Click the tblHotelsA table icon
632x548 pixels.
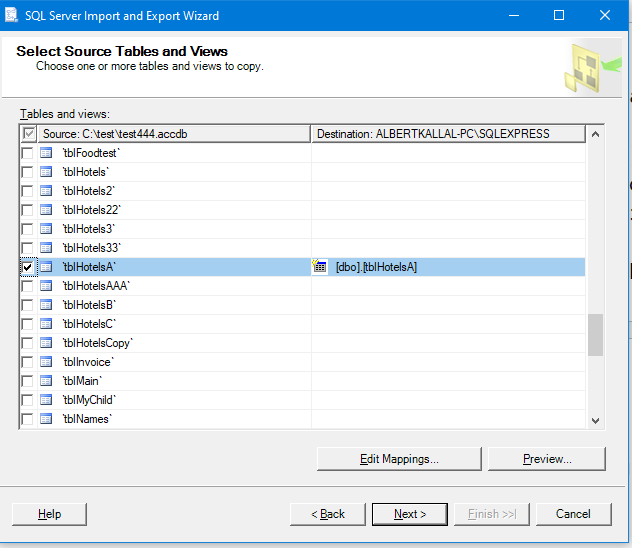pos(46,267)
